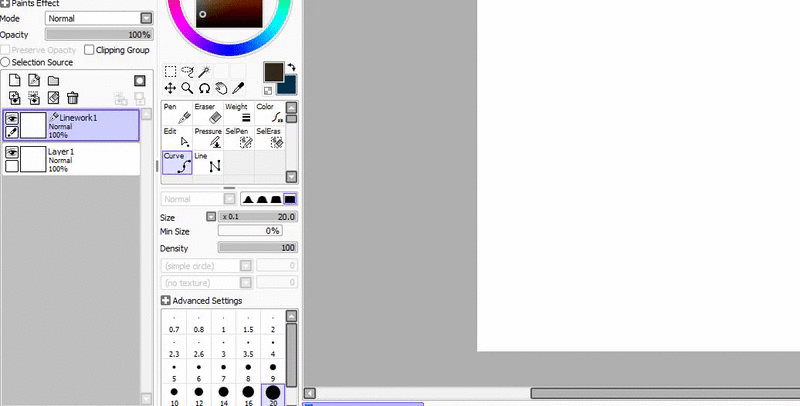This screenshot has width=800, height=406.
Task: Hide the Layer1 layer
Action: [x=12, y=152]
